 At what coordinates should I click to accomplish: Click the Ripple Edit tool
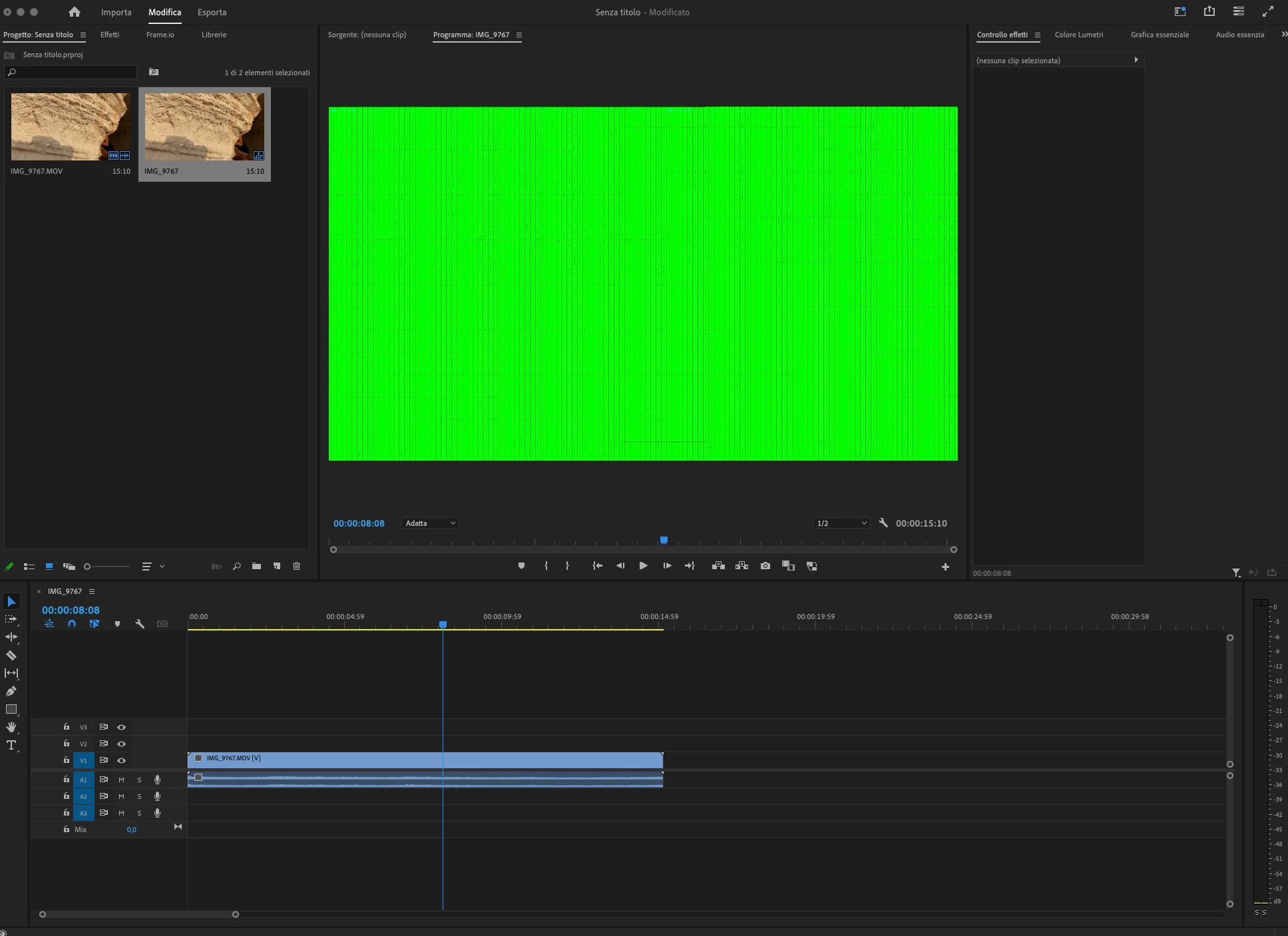(11, 637)
